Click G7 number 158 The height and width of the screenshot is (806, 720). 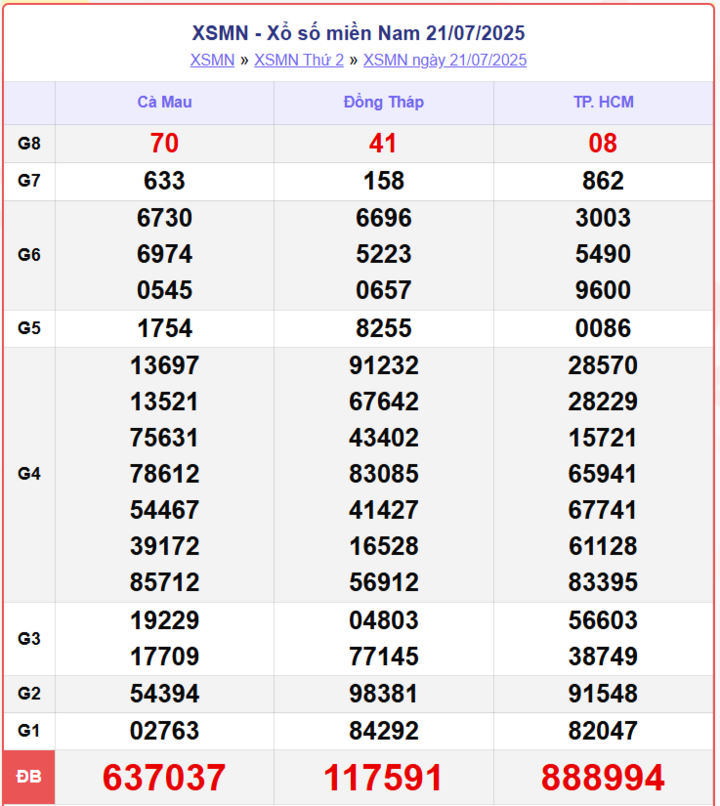(384, 181)
